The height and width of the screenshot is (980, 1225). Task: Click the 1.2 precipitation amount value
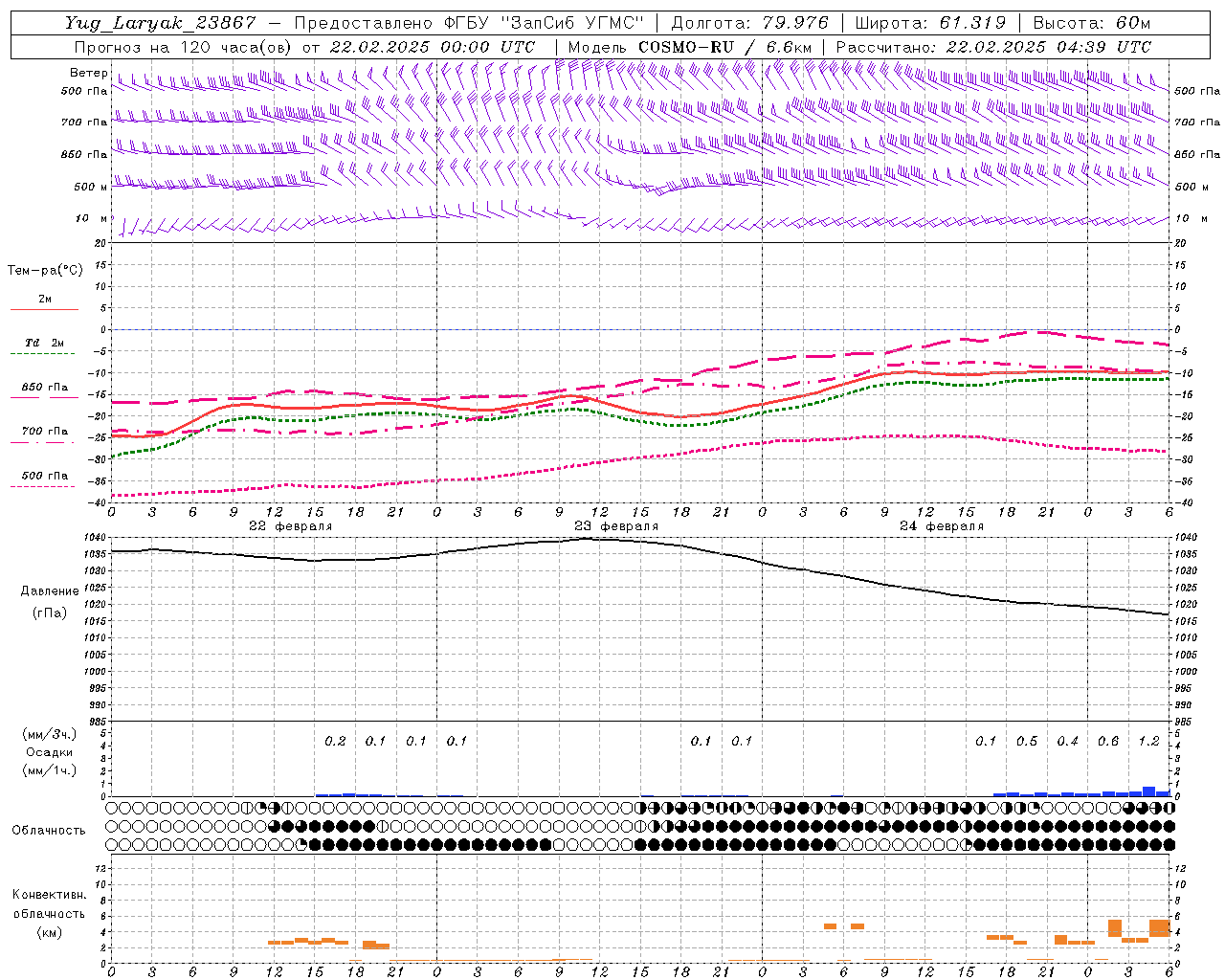[1148, 741]
